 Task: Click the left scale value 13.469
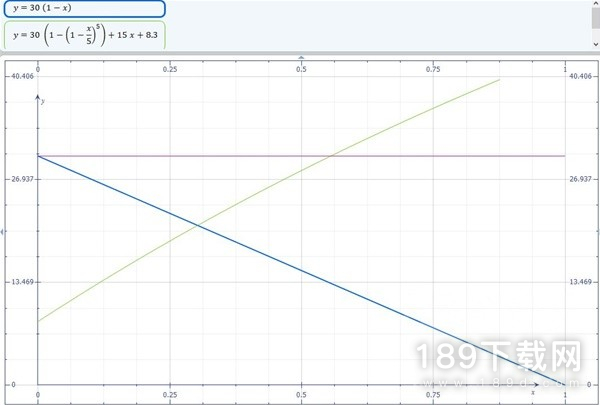(x=19, y=282)
